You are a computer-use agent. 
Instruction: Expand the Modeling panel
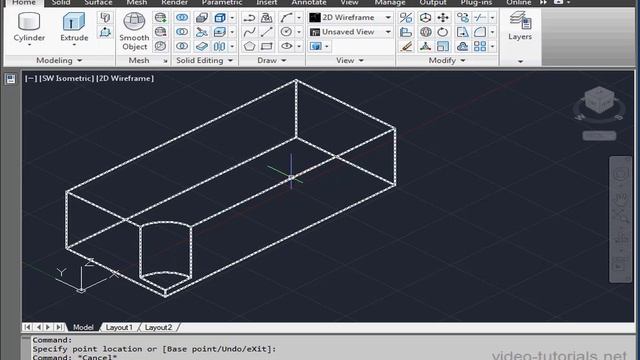59,60
